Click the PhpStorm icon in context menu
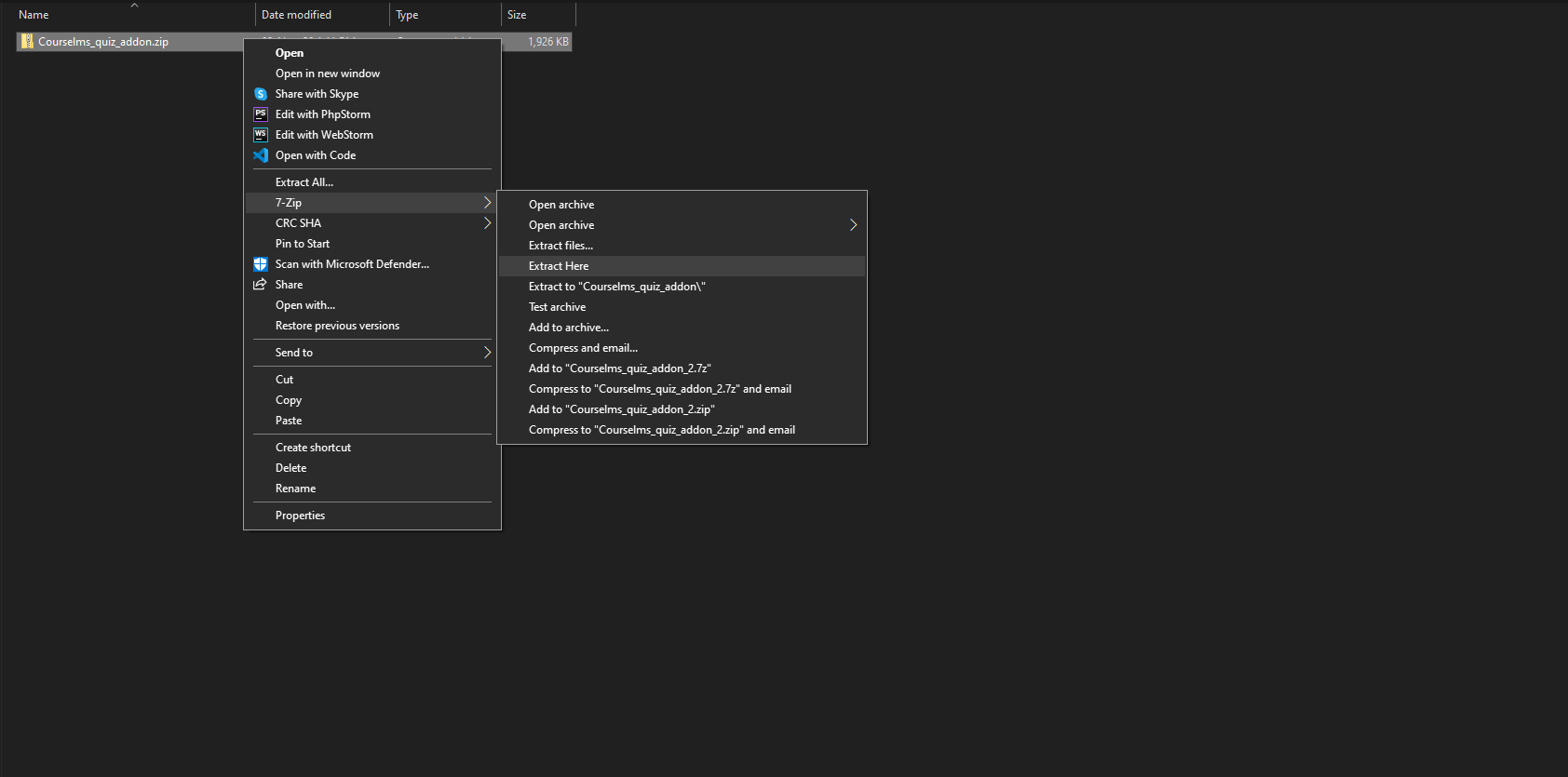Viewport: 1568px width, 777px height. 261,114
